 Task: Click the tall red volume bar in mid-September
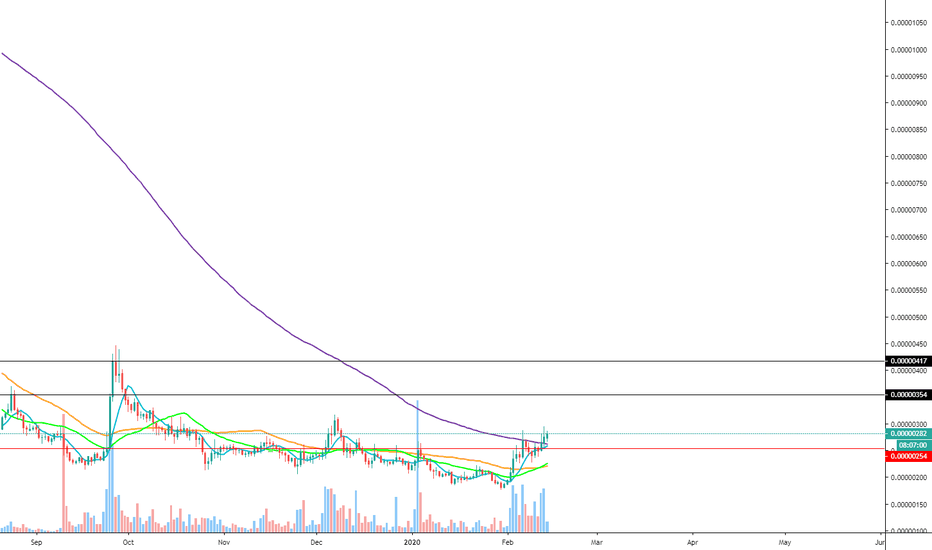coord(64,473)
